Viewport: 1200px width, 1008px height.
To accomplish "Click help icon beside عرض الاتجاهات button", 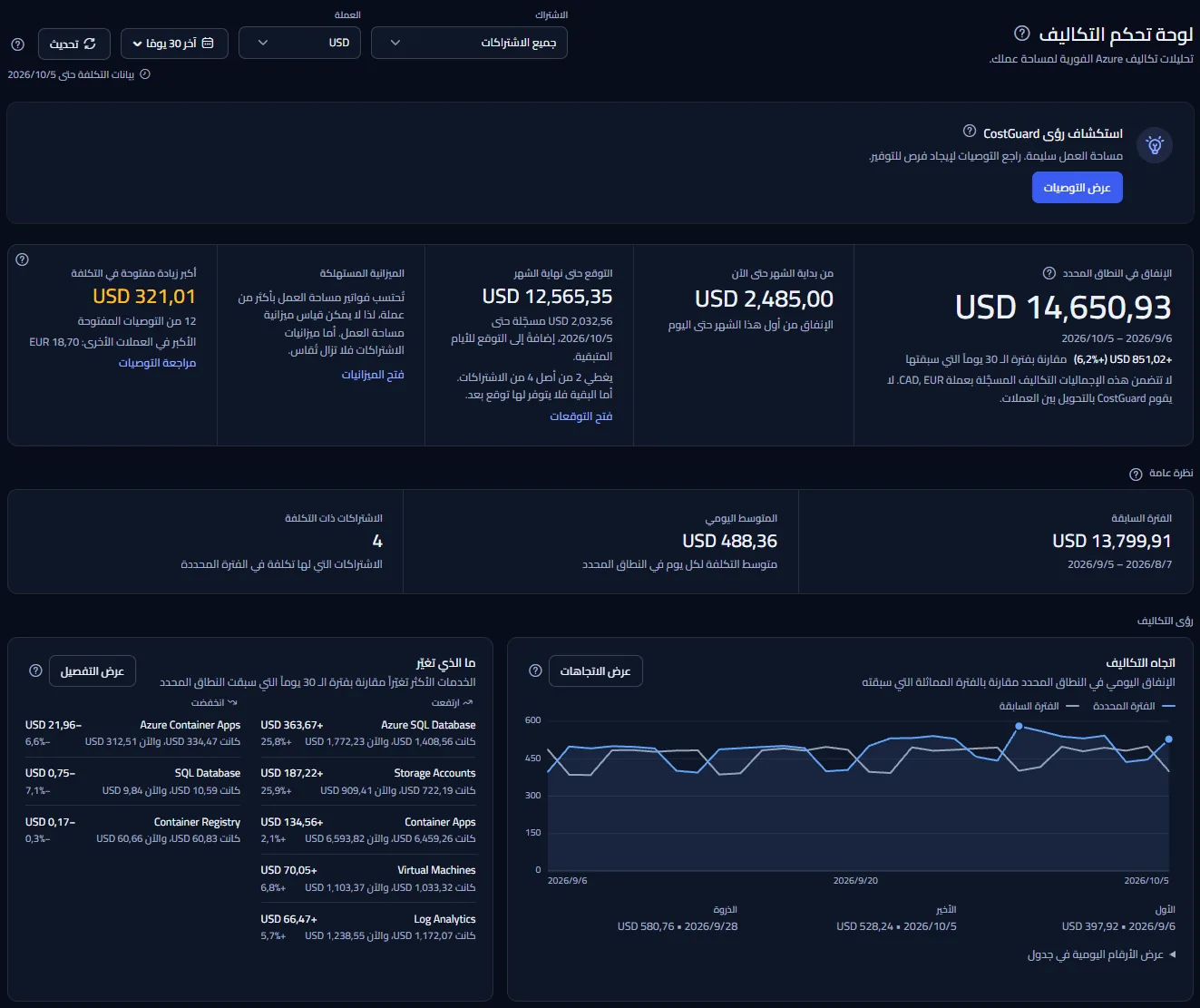I will (534, 670).
